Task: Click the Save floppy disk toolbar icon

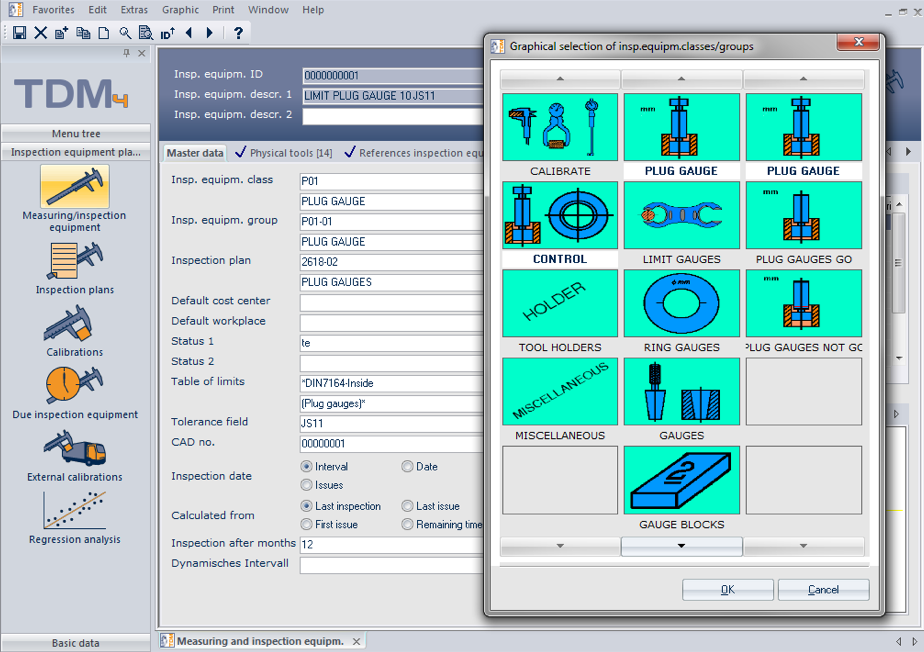Action: point(19,32)
